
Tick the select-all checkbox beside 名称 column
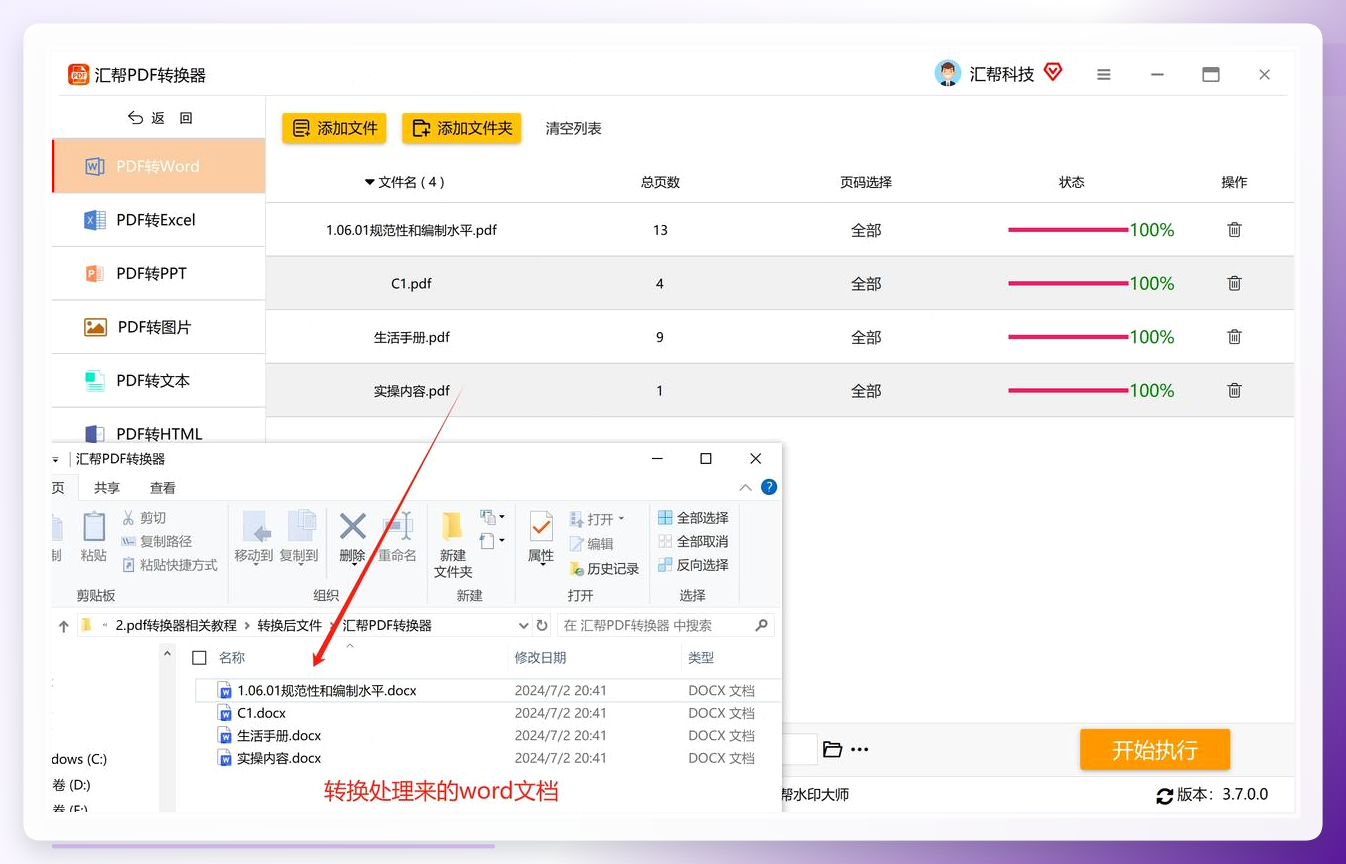(199, 658)
